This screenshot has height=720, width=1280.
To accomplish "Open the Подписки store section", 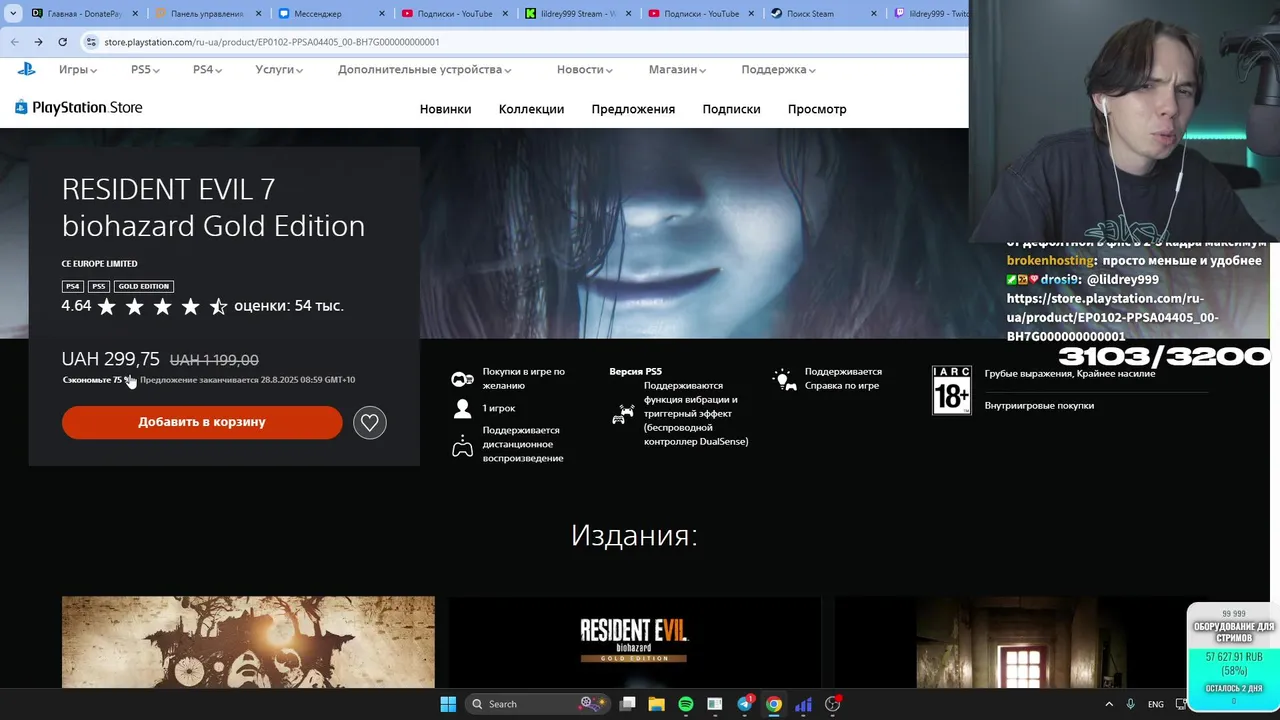I will [731, 109].
